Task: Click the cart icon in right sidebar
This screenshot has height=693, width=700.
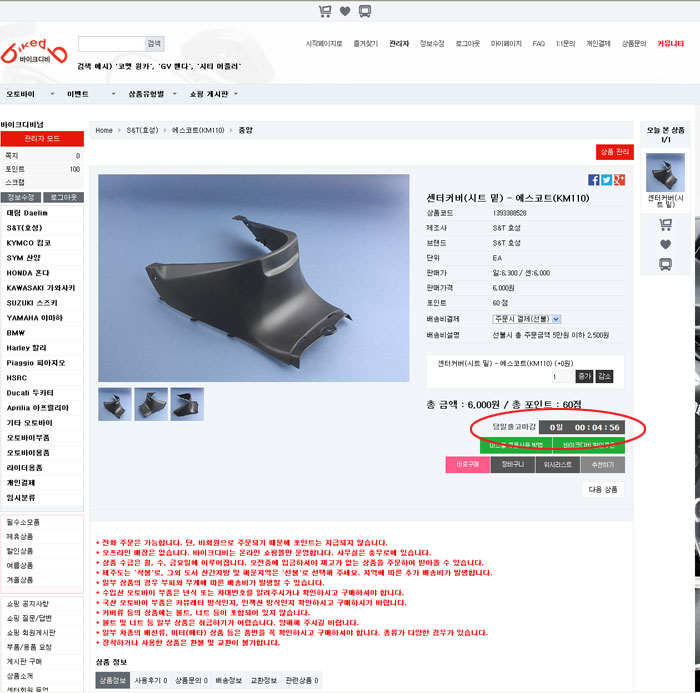Action: 665,225
